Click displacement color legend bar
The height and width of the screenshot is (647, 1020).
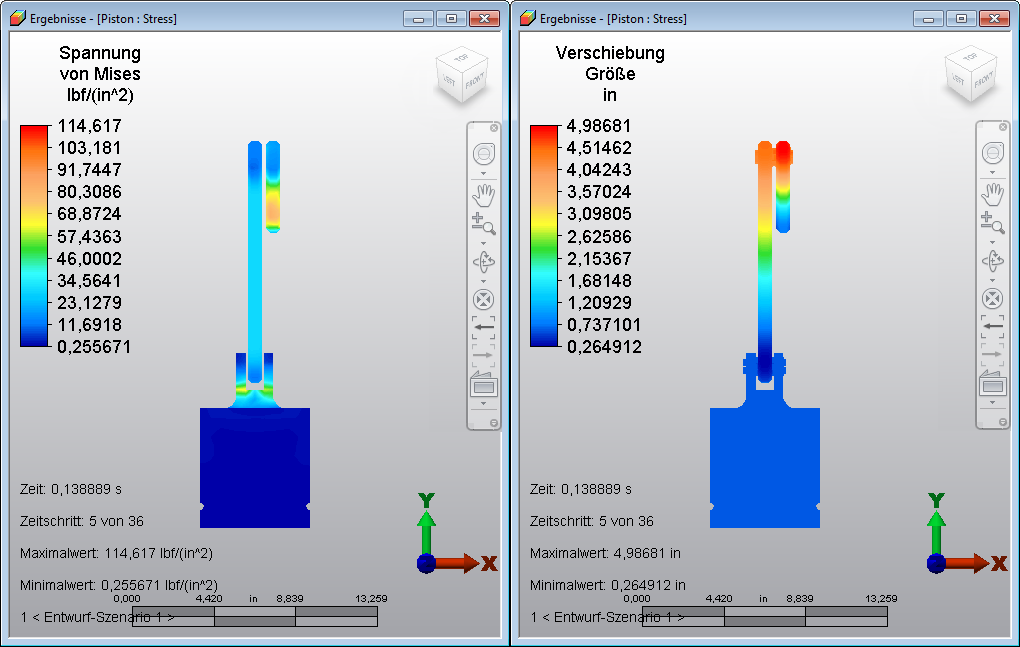click(x=544, y=236)
